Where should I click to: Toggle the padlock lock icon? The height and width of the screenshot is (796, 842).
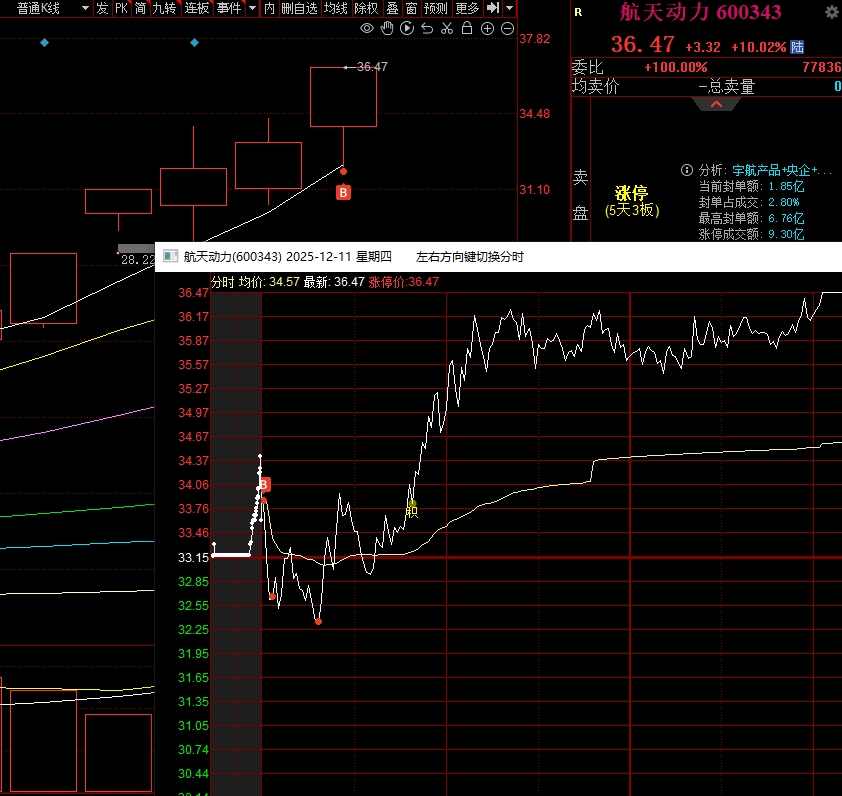(467, 28)
